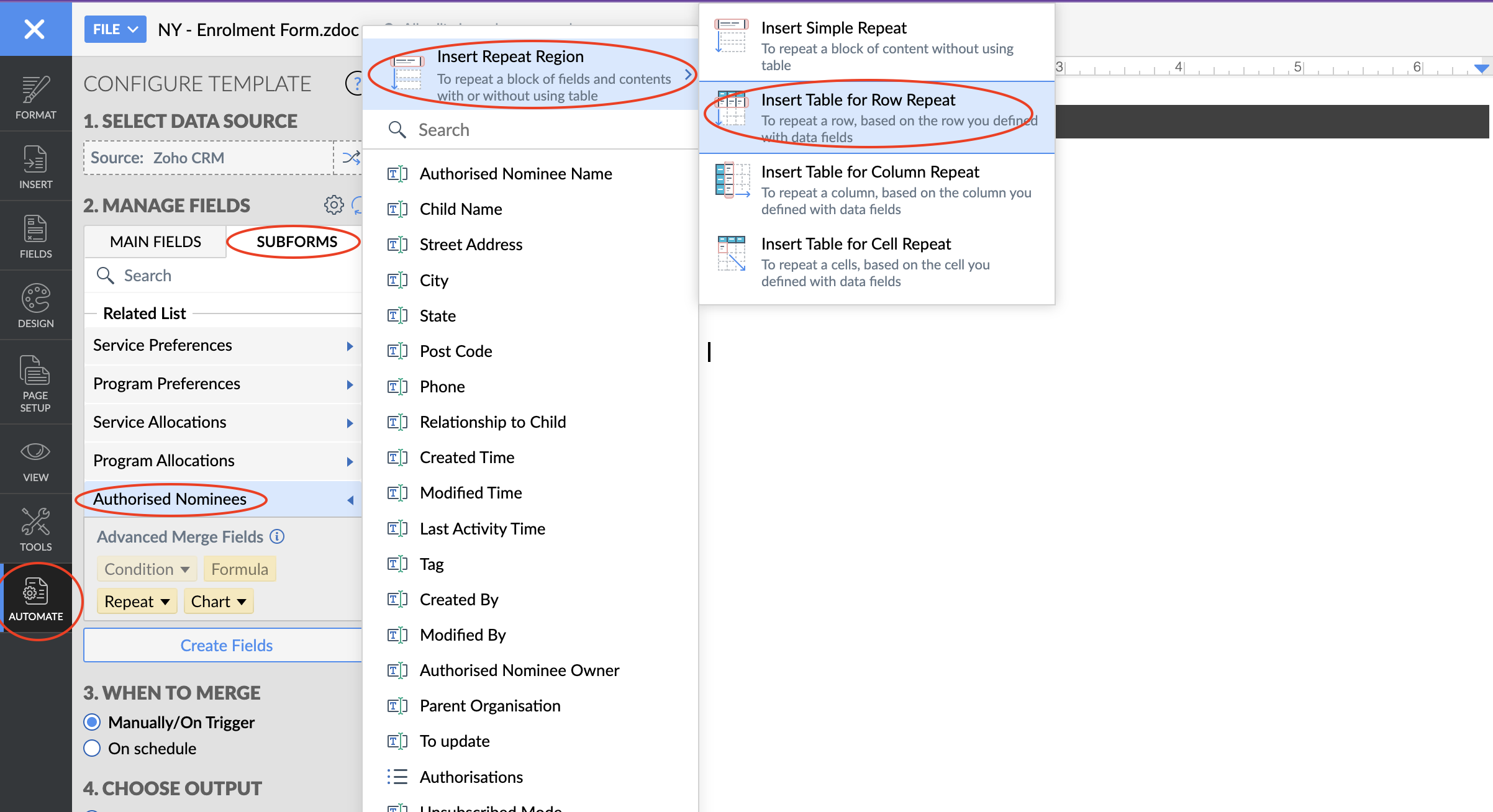Image resolution: width=1493 pixels, height=812 pixels.
Task: Click the Formula merge field button
Action: pos(239,569)
